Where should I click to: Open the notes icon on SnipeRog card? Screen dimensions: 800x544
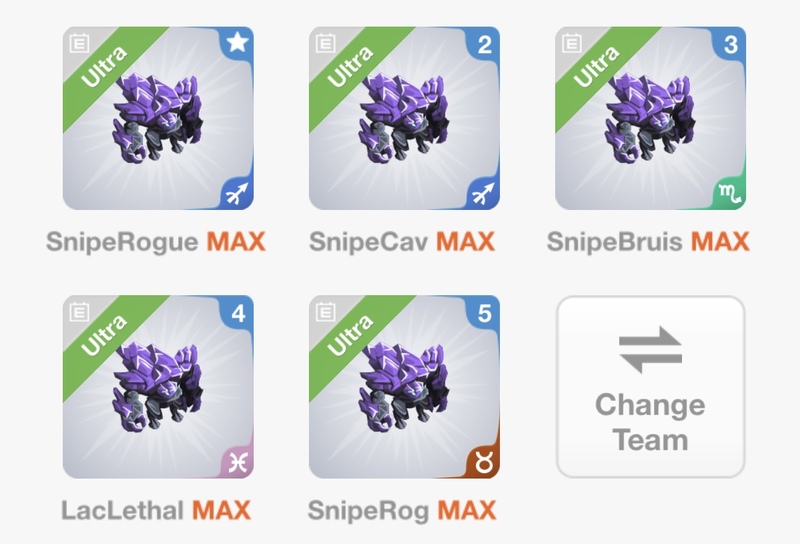click(326, 312)
